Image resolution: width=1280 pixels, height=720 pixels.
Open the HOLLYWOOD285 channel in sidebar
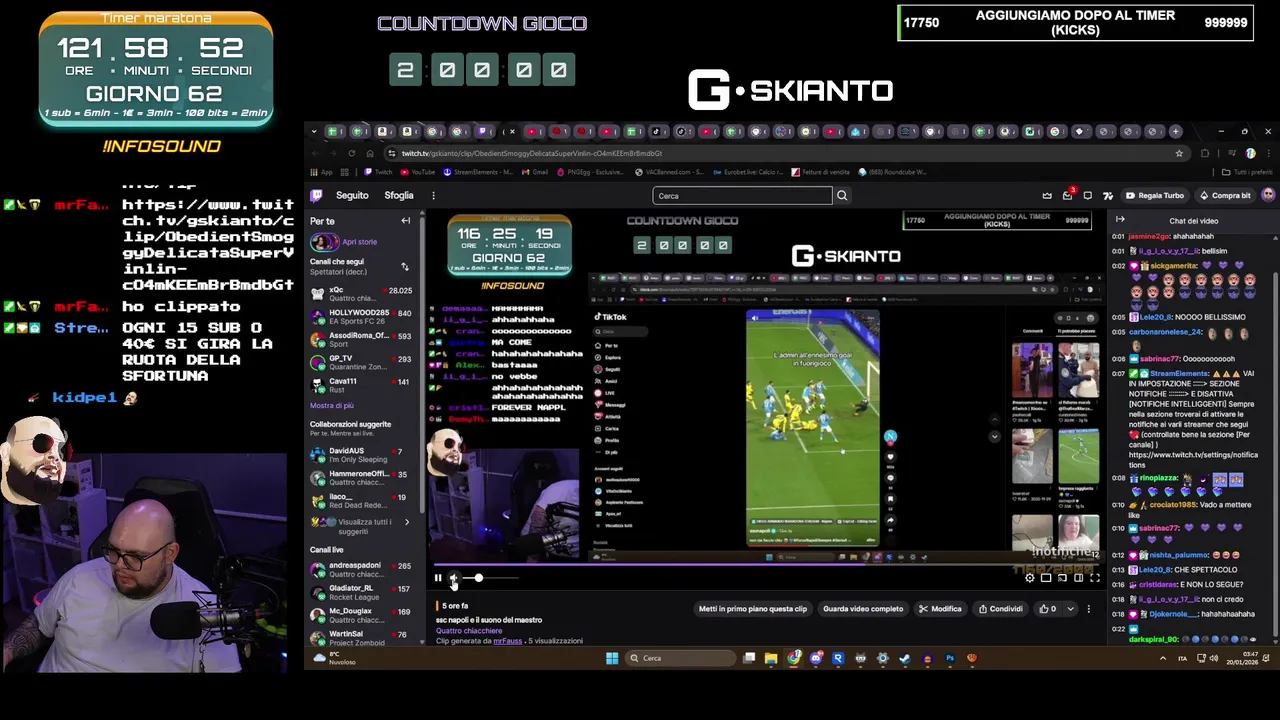pos(361,317)
